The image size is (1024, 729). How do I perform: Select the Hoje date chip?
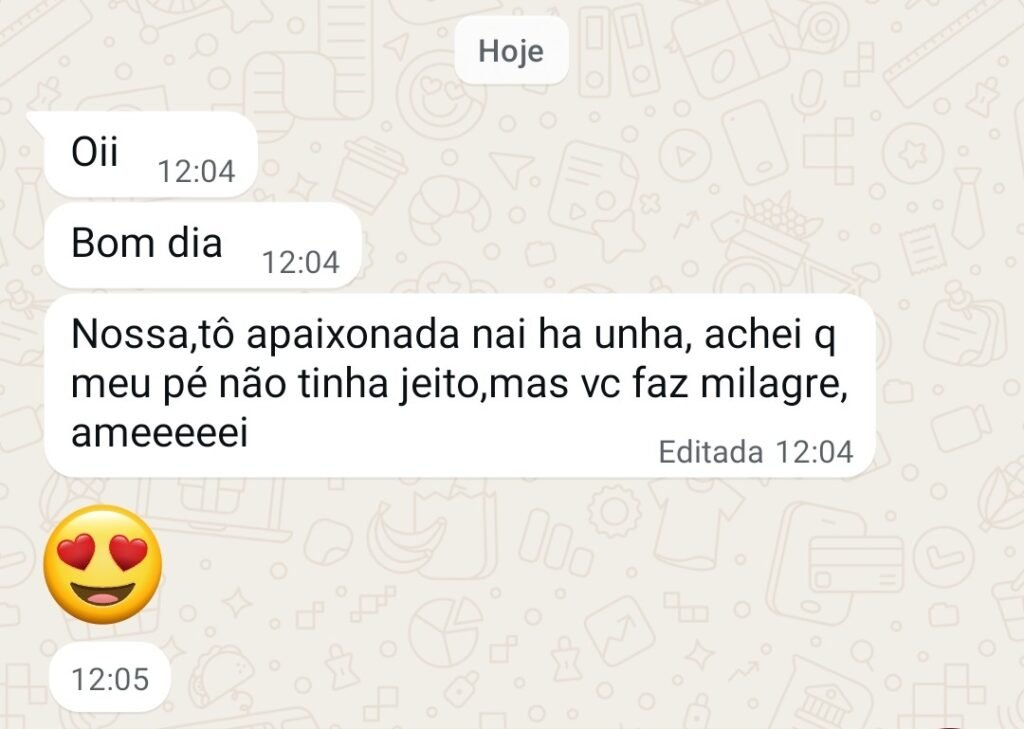(511, 50)
